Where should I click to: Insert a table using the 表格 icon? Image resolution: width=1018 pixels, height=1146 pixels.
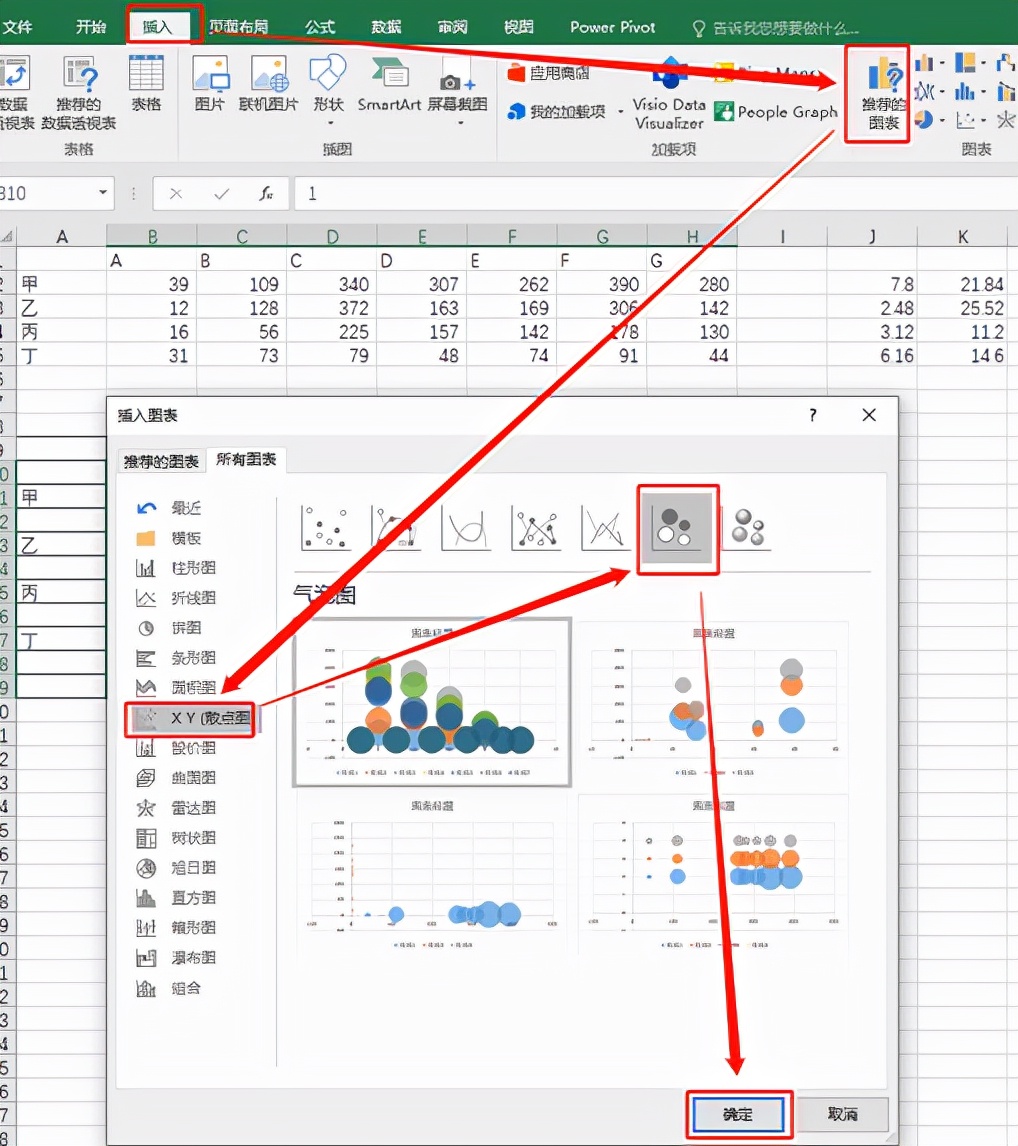click(146, 85)
